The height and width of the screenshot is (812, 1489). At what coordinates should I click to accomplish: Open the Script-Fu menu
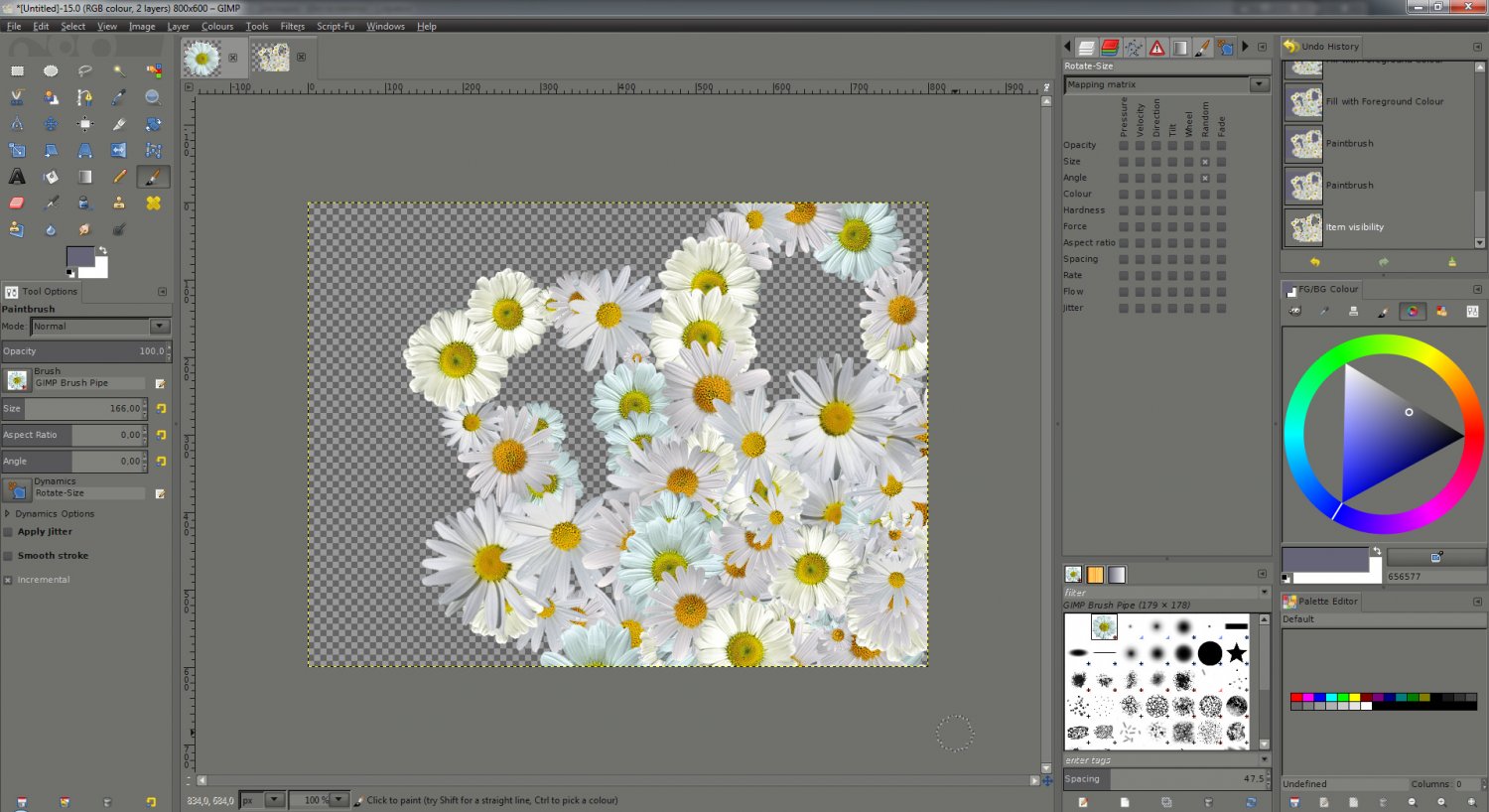(336, 26)
